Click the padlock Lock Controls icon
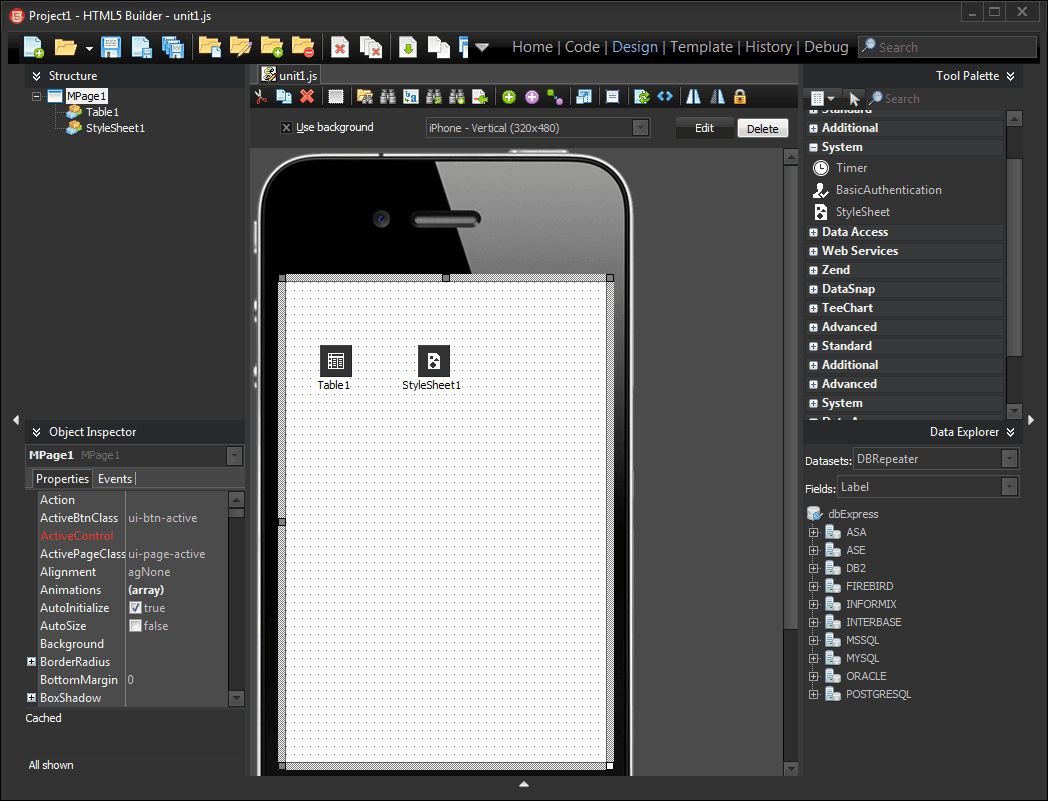1048x801 pixels. pyautogui.click(x=740, y=97)
